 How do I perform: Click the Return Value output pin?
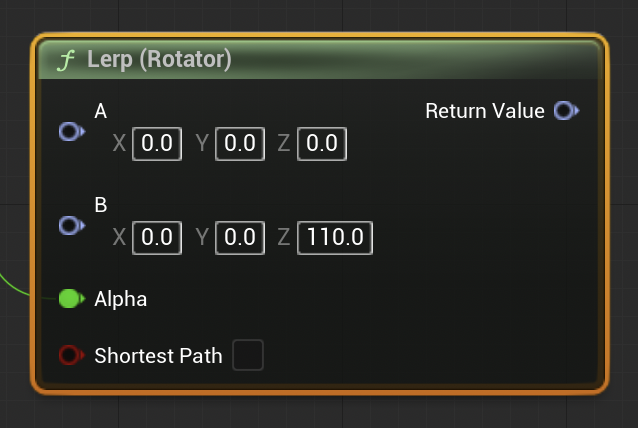pos(566,110)
